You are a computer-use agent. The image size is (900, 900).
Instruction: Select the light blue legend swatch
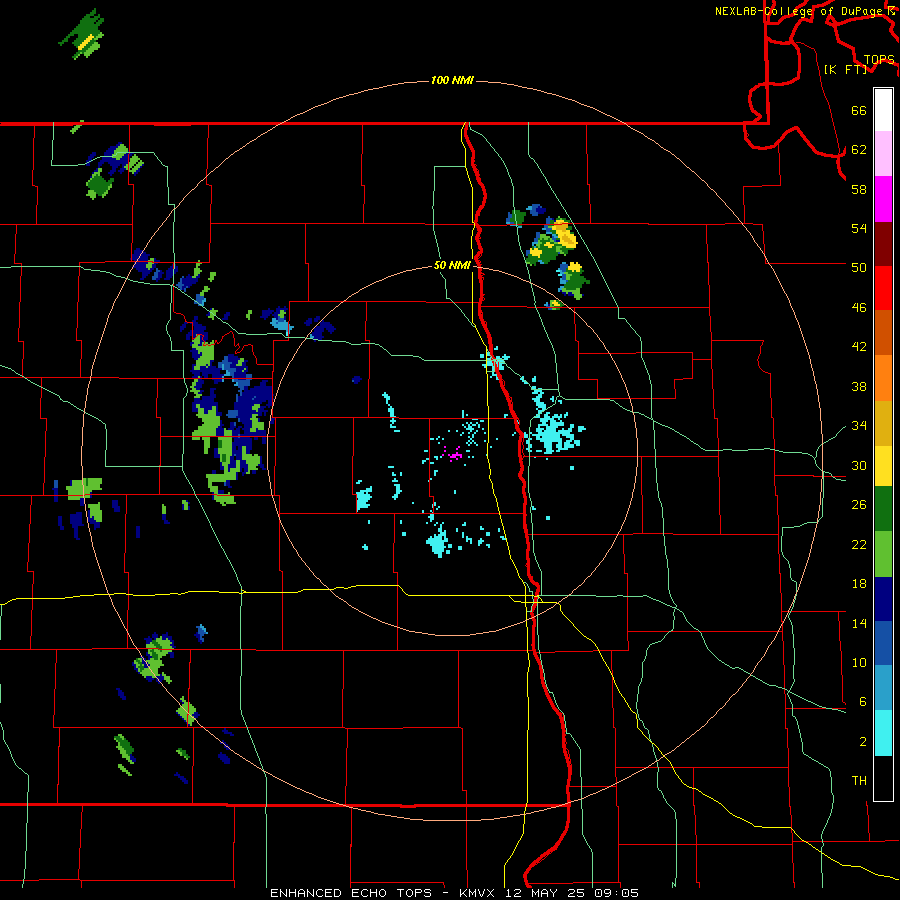(x=883, y=688)
